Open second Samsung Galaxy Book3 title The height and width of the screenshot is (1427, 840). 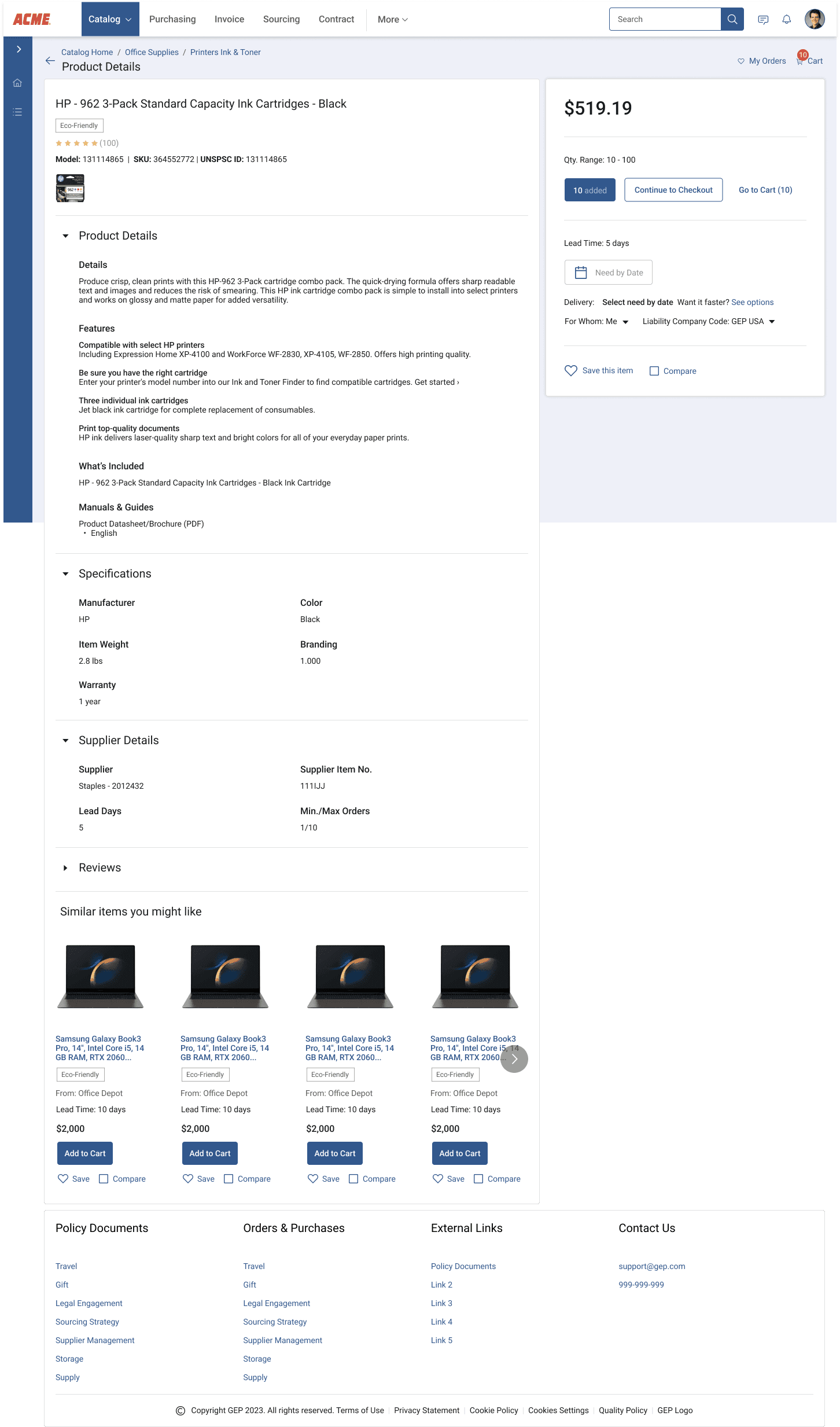pos(224,1048)
